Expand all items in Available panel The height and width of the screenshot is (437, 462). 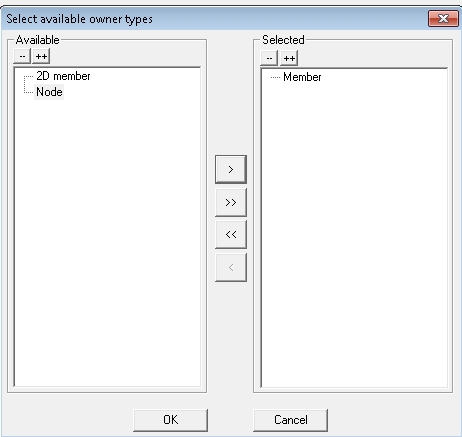[x=41, y=56]
